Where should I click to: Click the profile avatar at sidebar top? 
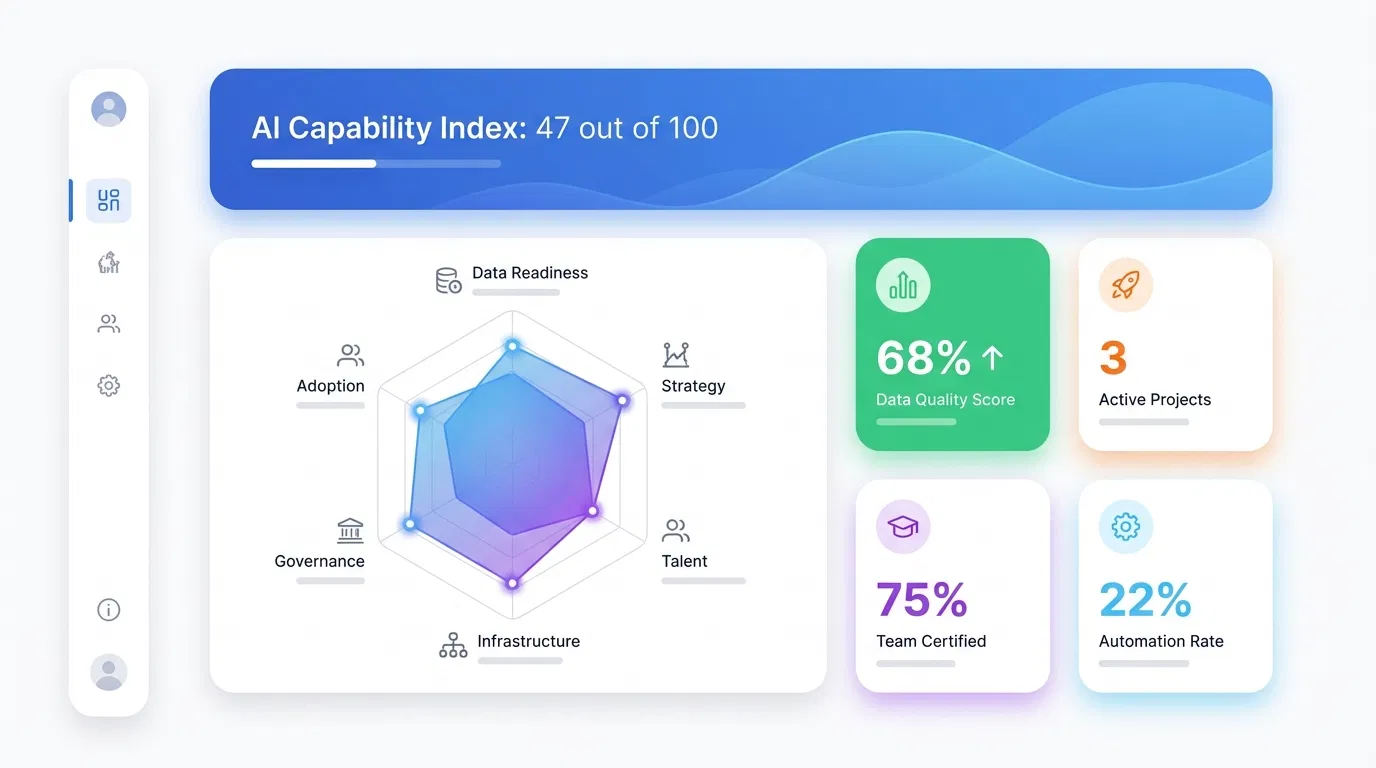(x=108, y=108)
